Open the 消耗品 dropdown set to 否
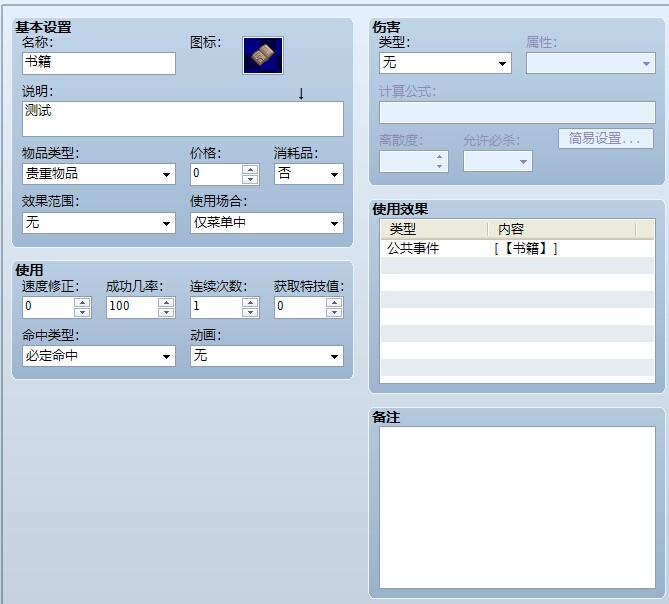Screen dimensions: 669x604 (309, 174)
